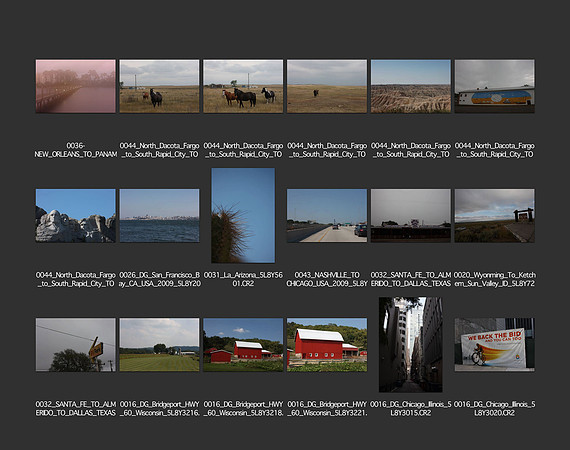Click the Bridgeport file name ending 3216
The image size is (570, 450).
(x=159, y=409)
